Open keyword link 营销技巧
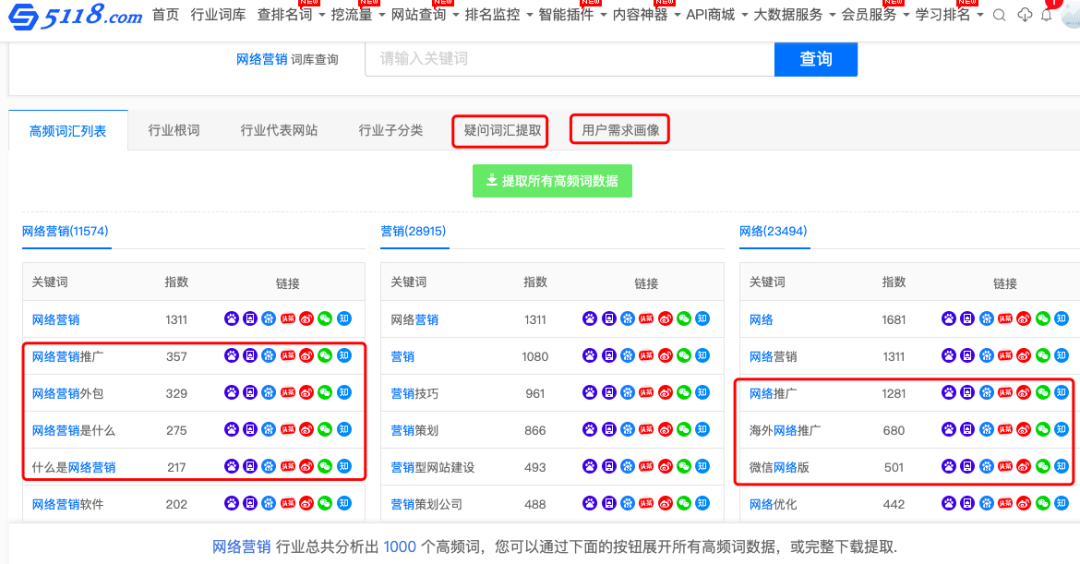Viewport: 1080px width, 564px height. (414, 393)
